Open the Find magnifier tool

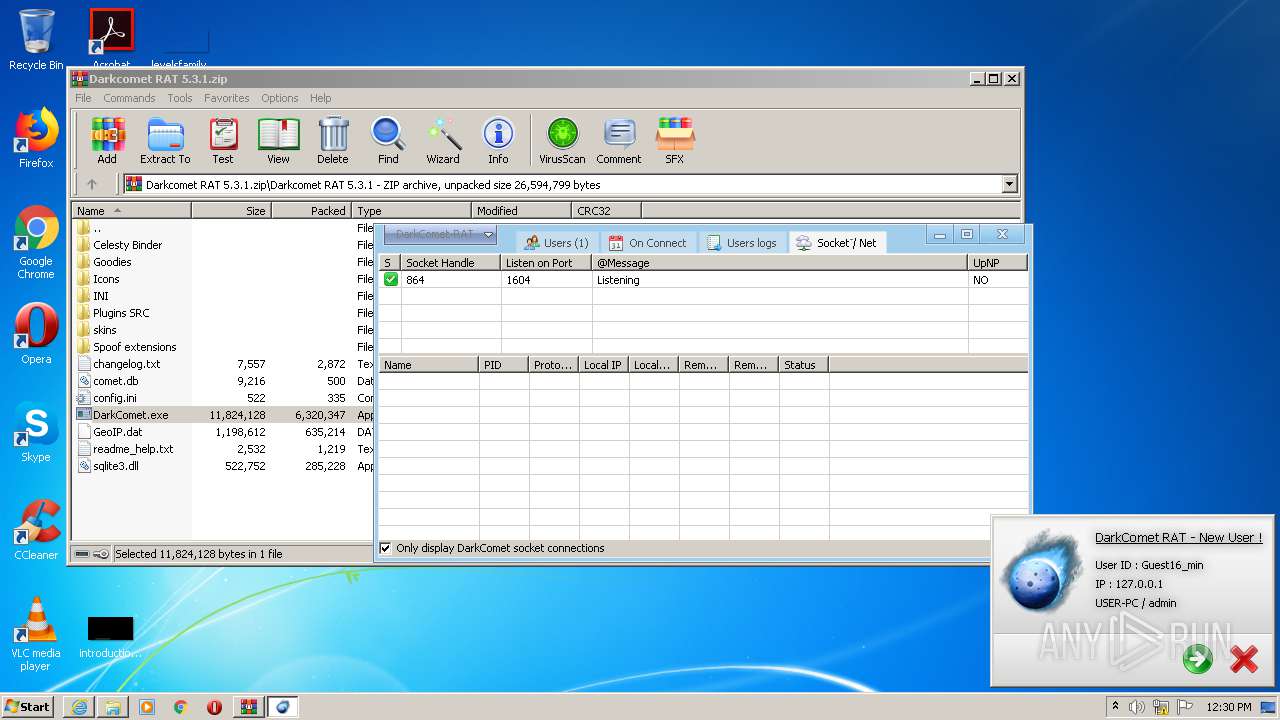388,141
